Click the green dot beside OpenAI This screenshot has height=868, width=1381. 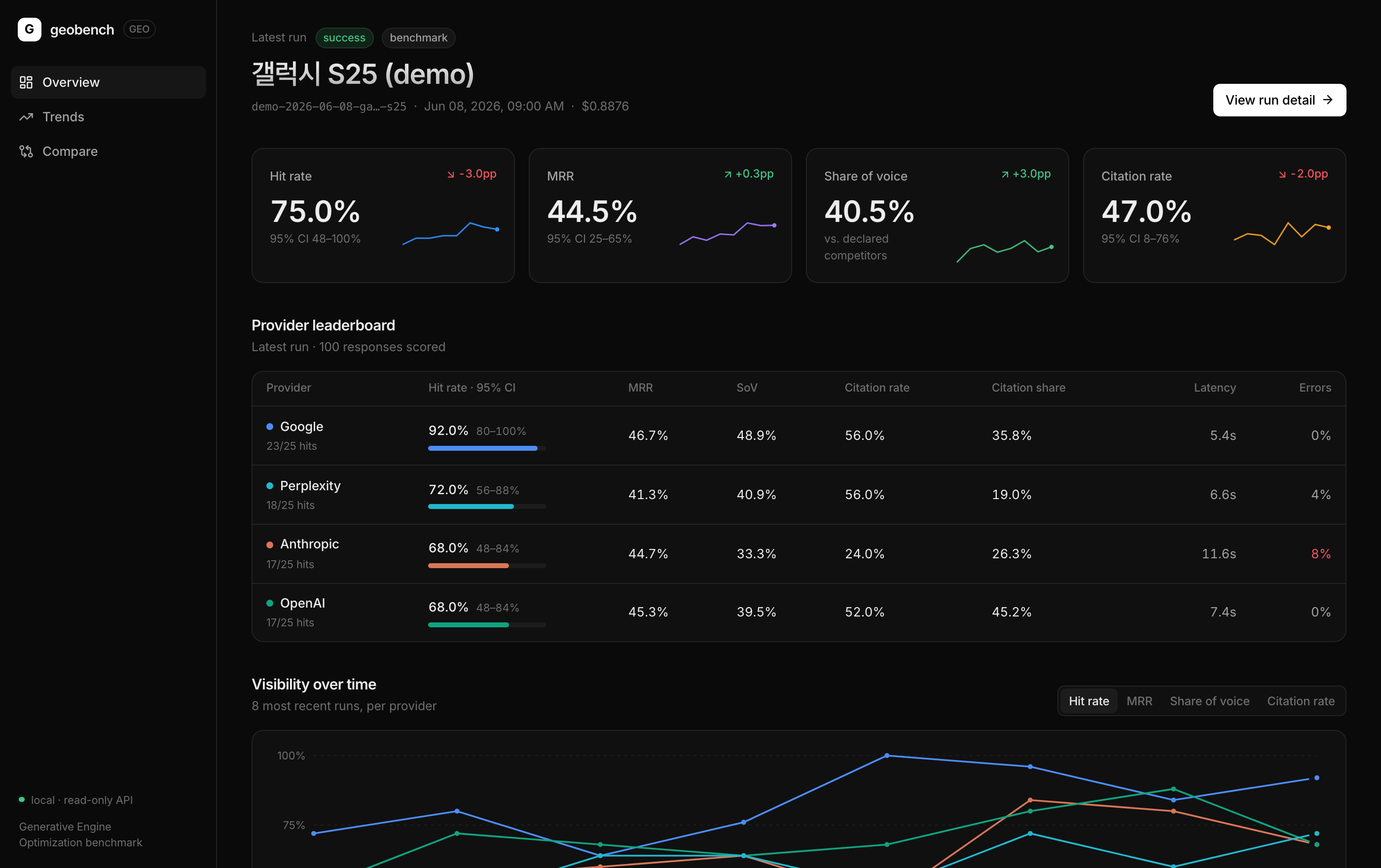tap(270, 603)
